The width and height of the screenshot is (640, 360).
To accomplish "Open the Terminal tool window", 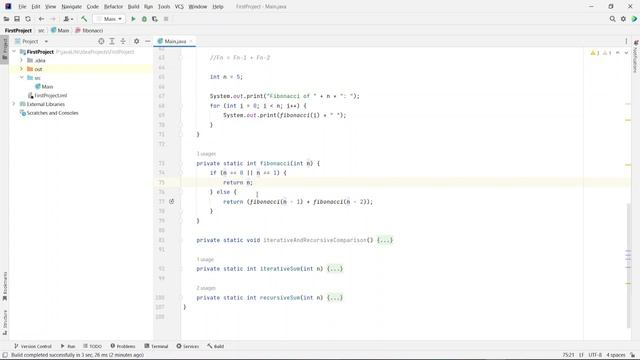I will pyautogui.click(x=156, y=346).
